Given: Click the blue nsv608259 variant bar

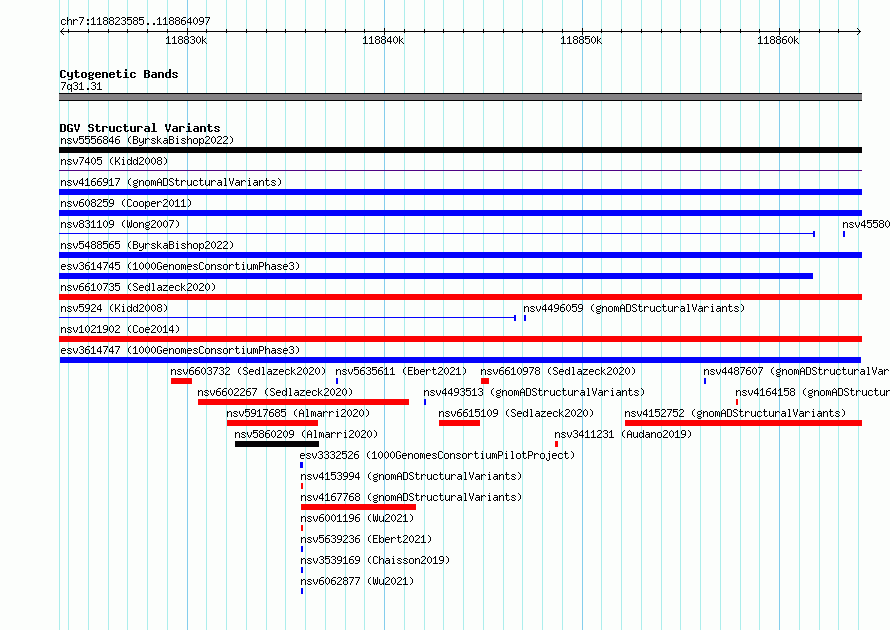Looking at the screenshot, I should (460, 213).
